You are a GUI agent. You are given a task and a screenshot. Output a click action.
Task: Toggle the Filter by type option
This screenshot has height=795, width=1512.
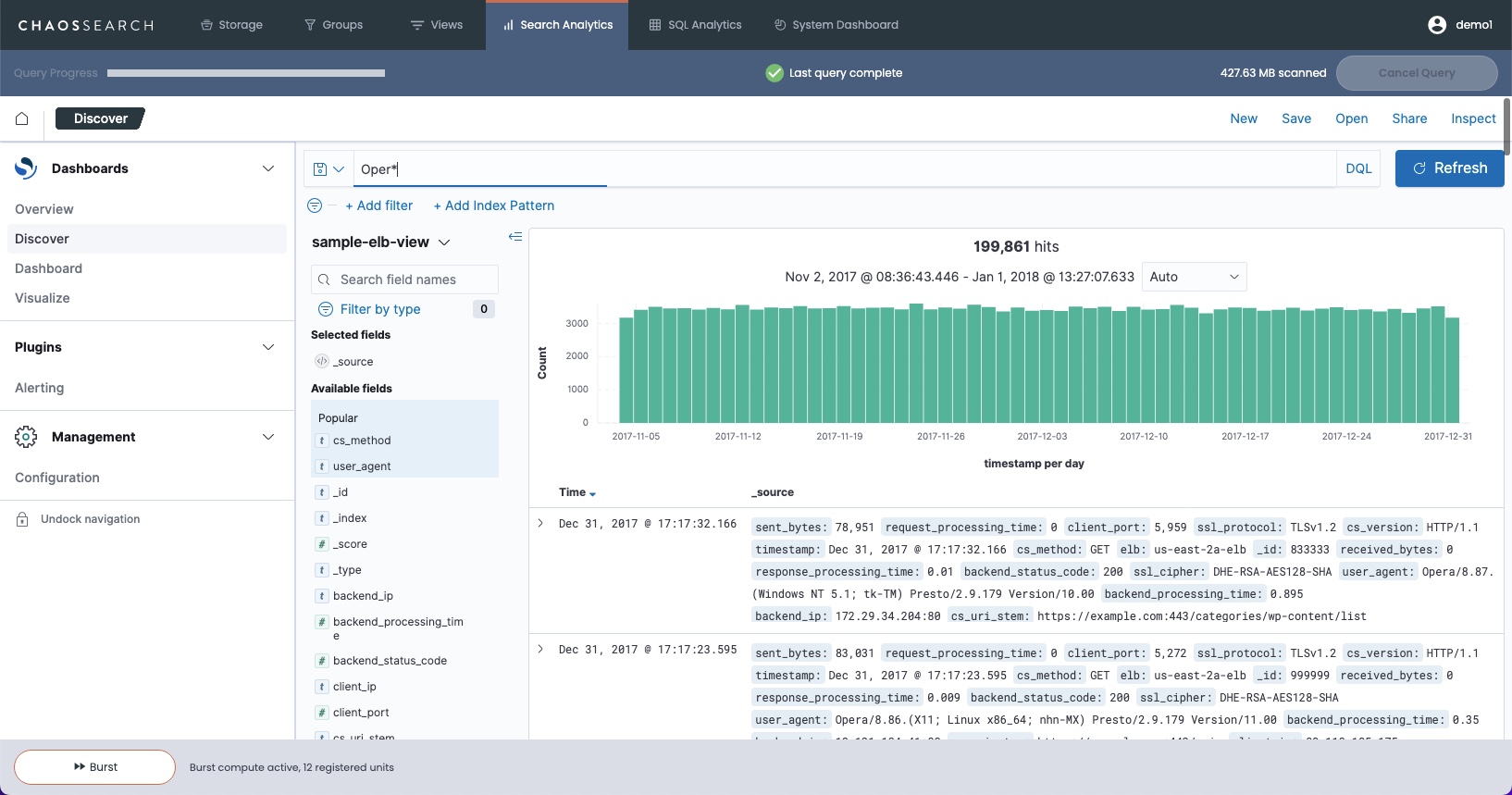(379, 309)
